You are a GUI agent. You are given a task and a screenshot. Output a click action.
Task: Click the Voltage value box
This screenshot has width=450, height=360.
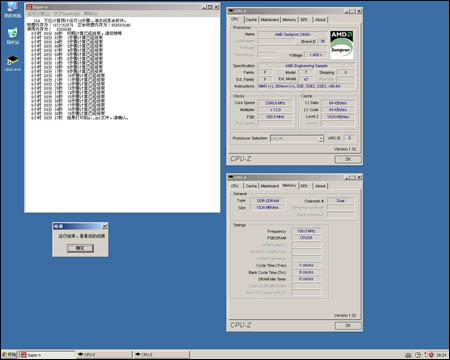(x=315, y=55)
